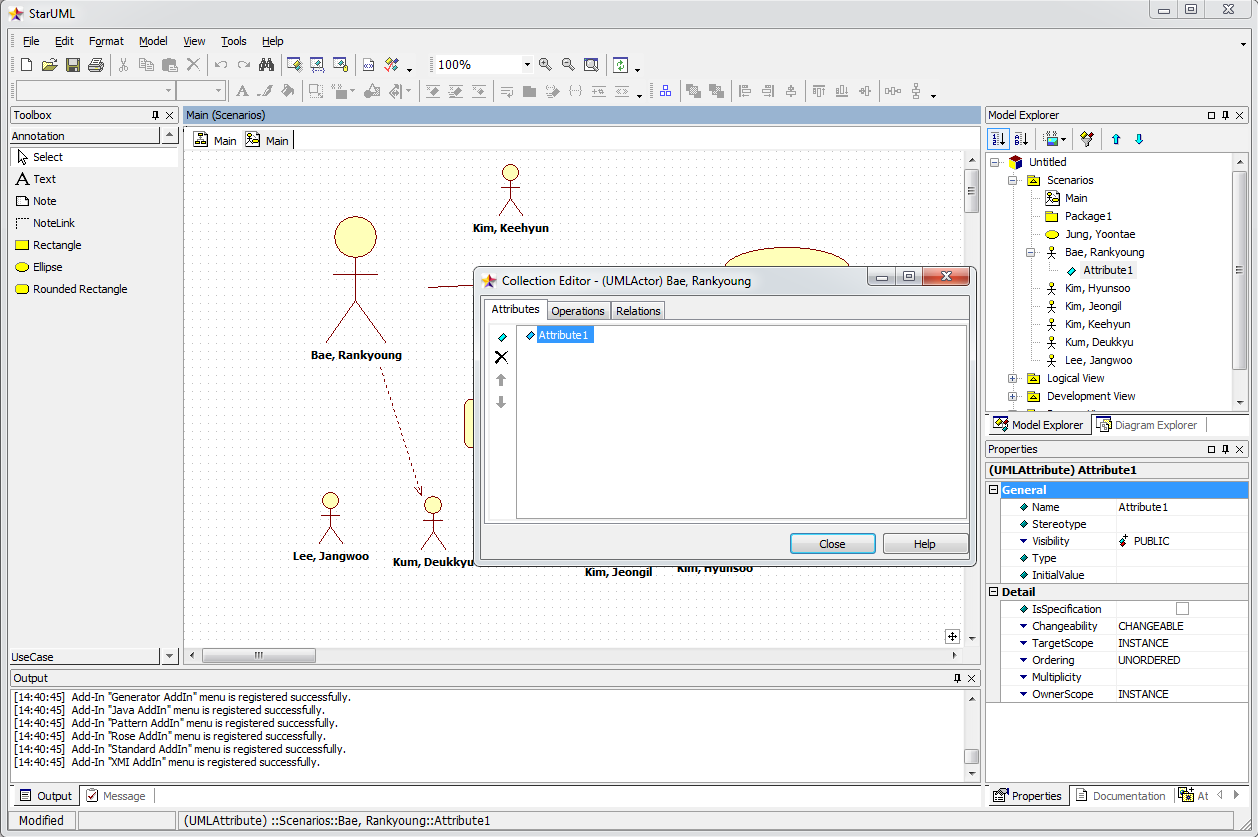Open the Model menu
The height and width of the screenshot is (837, 1258).
pos(153,41)
